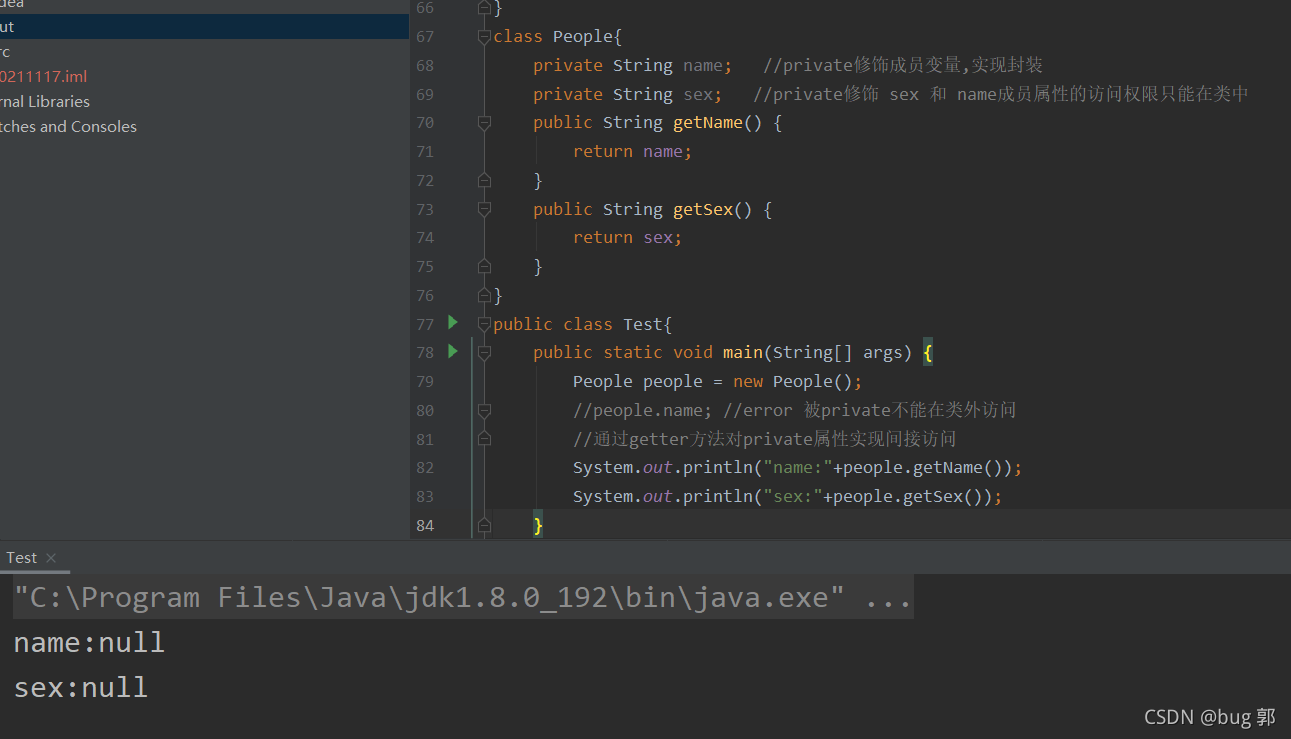Click println statement calling people.getSex()
1291x739 pixels.
click(x=788, y=496)
